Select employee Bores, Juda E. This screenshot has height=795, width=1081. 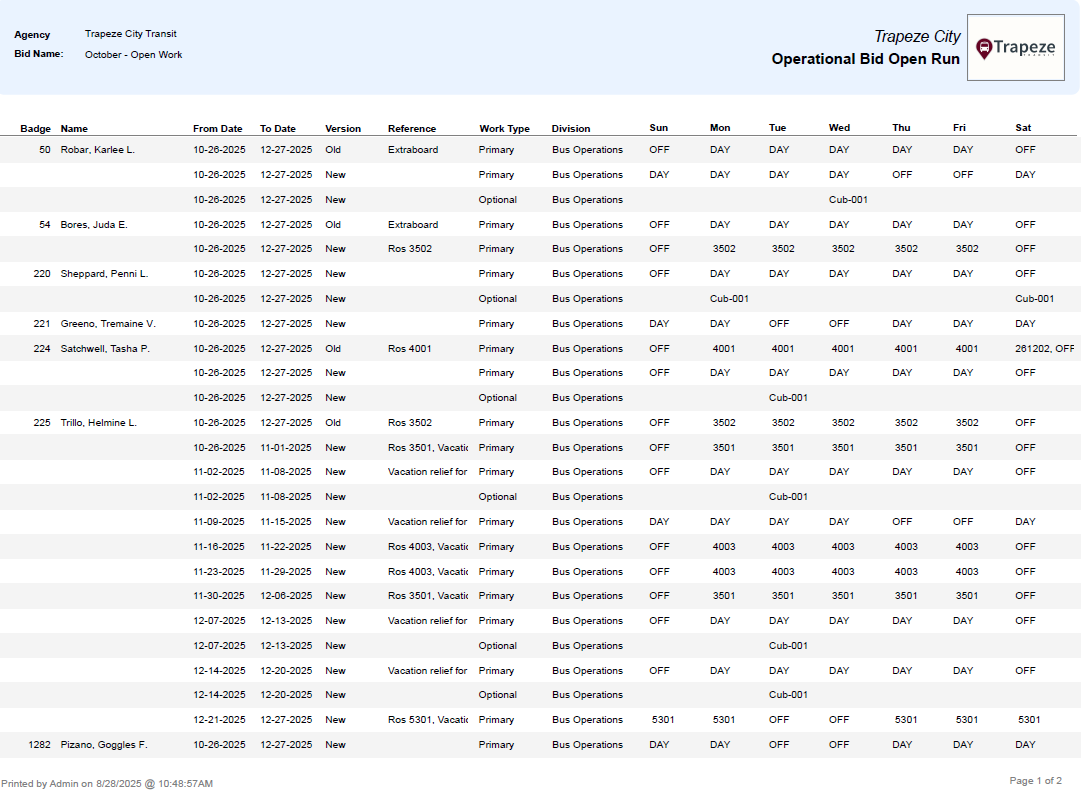click(x=98, y=224)
